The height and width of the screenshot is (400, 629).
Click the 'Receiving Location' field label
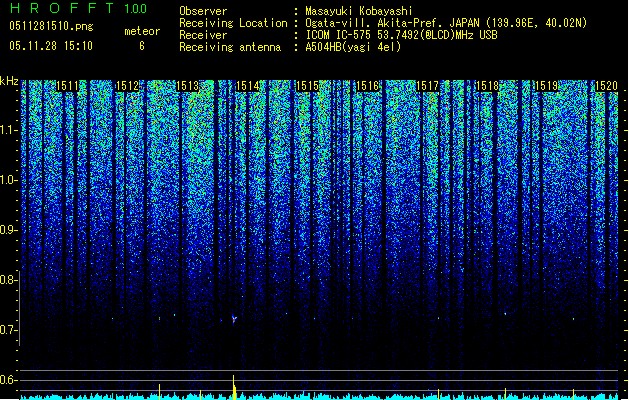coord(233,23)
